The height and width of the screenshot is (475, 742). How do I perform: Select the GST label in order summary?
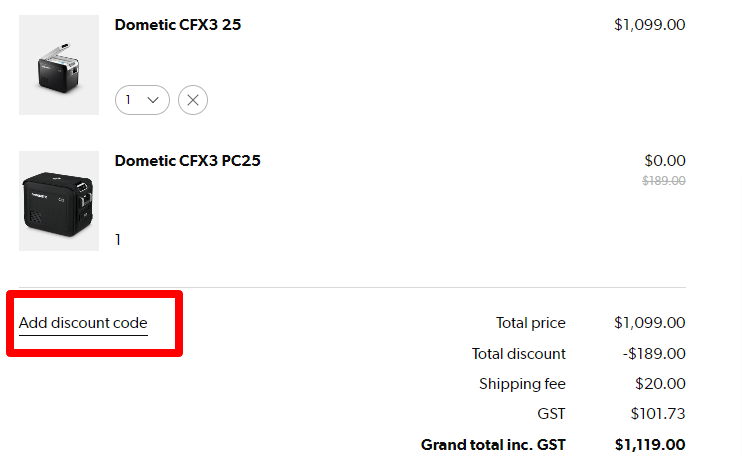tap(551, 414)
